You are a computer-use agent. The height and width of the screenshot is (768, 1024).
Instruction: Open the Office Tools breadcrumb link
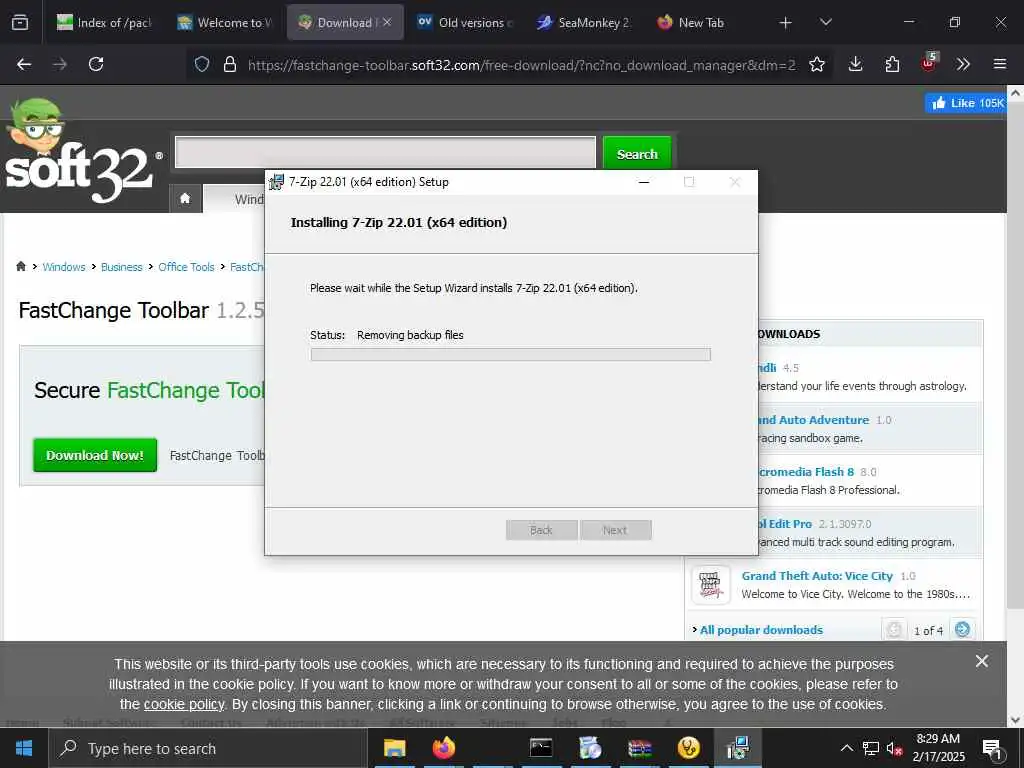click(x=186, y=267)
